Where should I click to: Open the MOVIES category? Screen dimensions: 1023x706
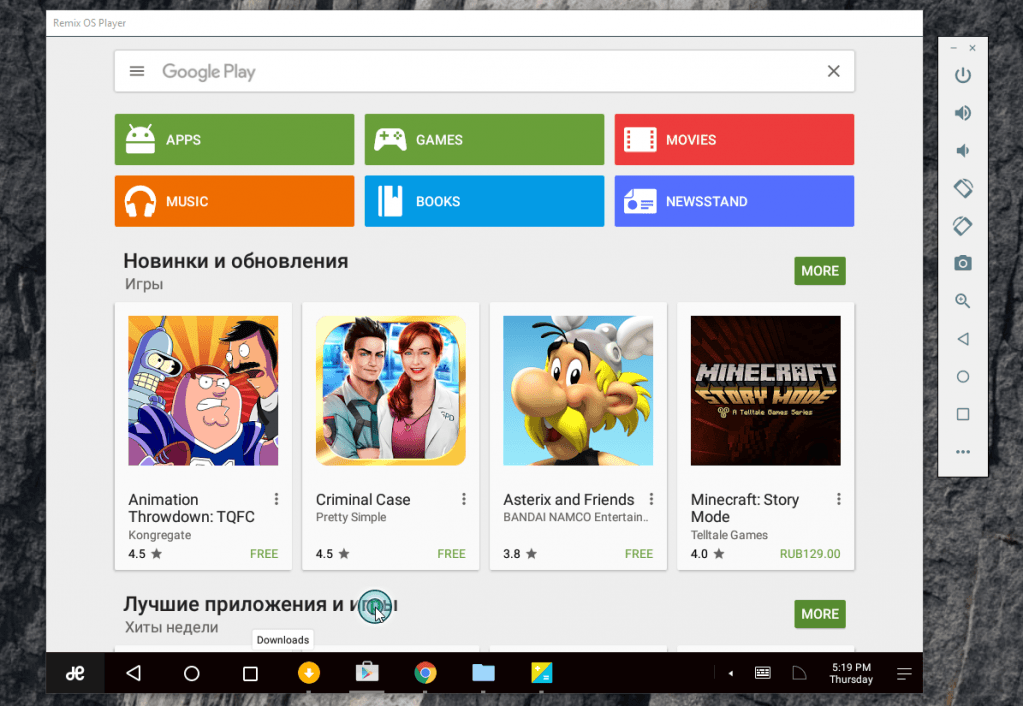(x=734, y=140)
